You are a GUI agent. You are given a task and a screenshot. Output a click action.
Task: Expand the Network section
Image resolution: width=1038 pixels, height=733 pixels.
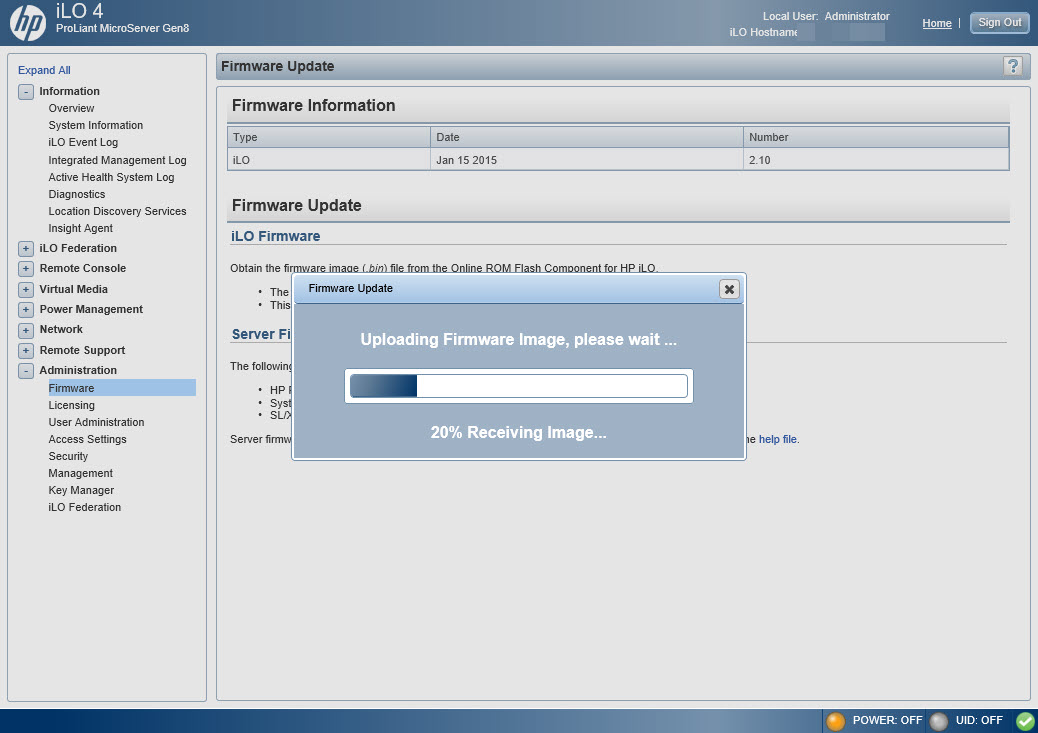coord(26,330)
